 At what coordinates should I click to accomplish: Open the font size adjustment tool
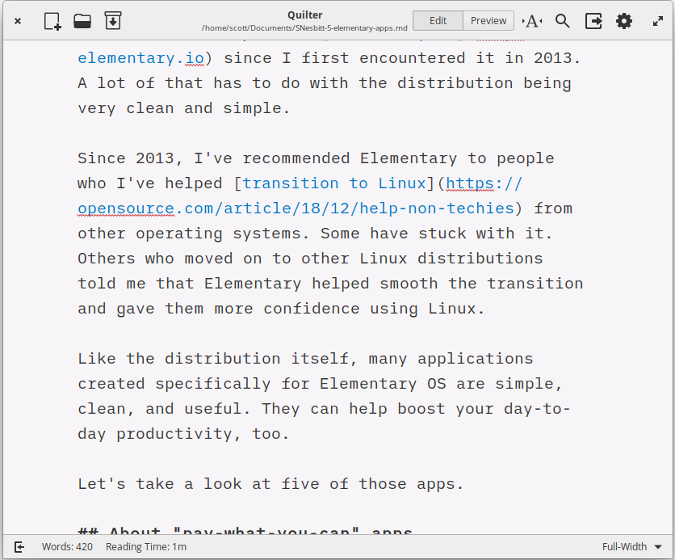[x=532, y=21]
